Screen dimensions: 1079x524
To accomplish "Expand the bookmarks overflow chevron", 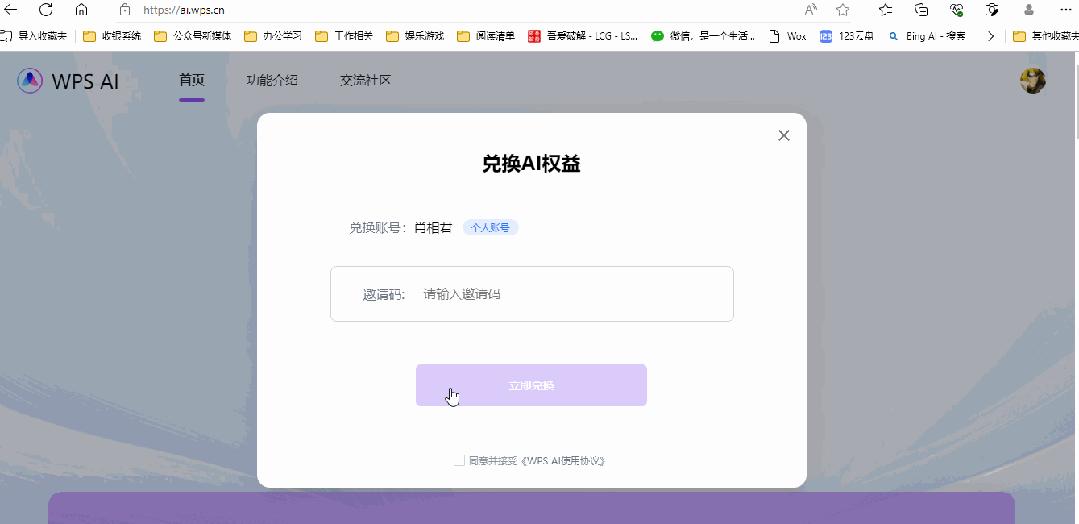I will 991,36.
